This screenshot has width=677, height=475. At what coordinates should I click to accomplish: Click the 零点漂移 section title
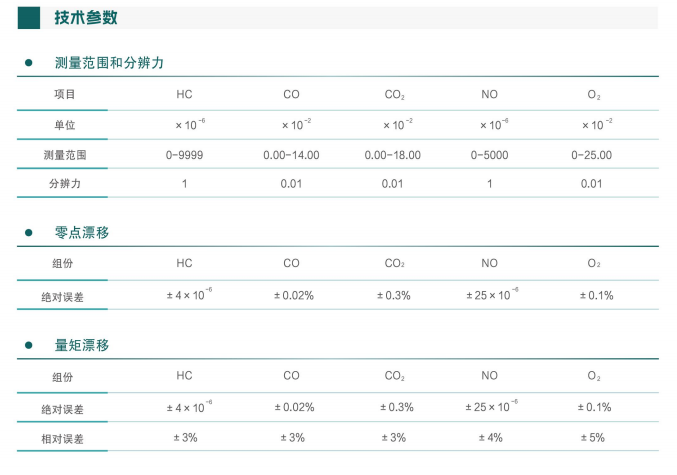(82, 233)
